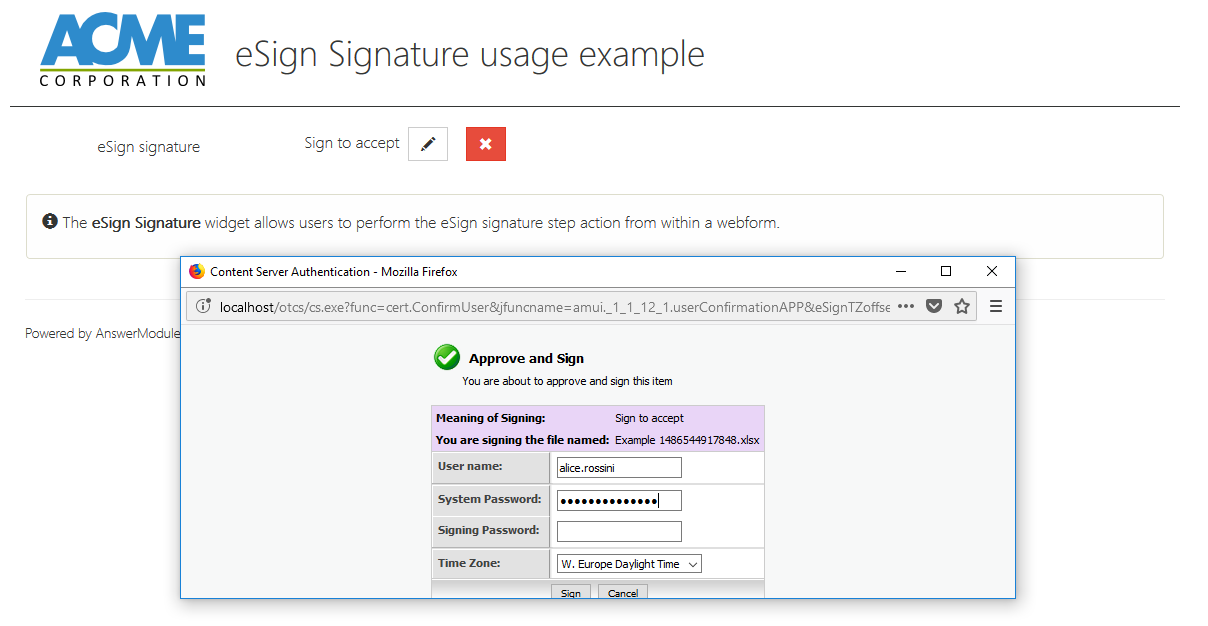Bookmark this page with star icon

pos(962,307)
